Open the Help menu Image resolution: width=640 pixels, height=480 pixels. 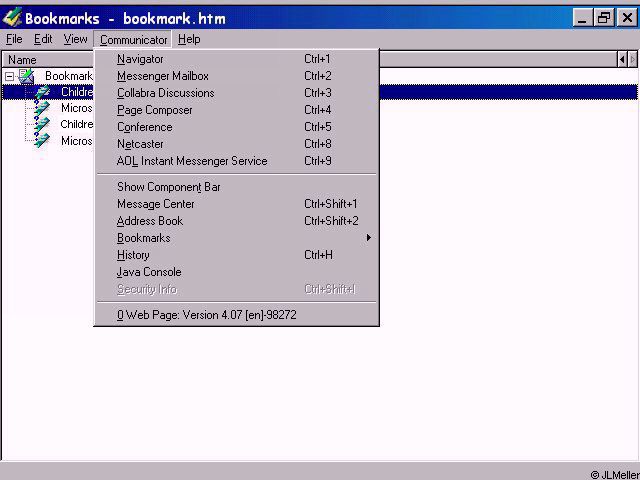[189, 39]
